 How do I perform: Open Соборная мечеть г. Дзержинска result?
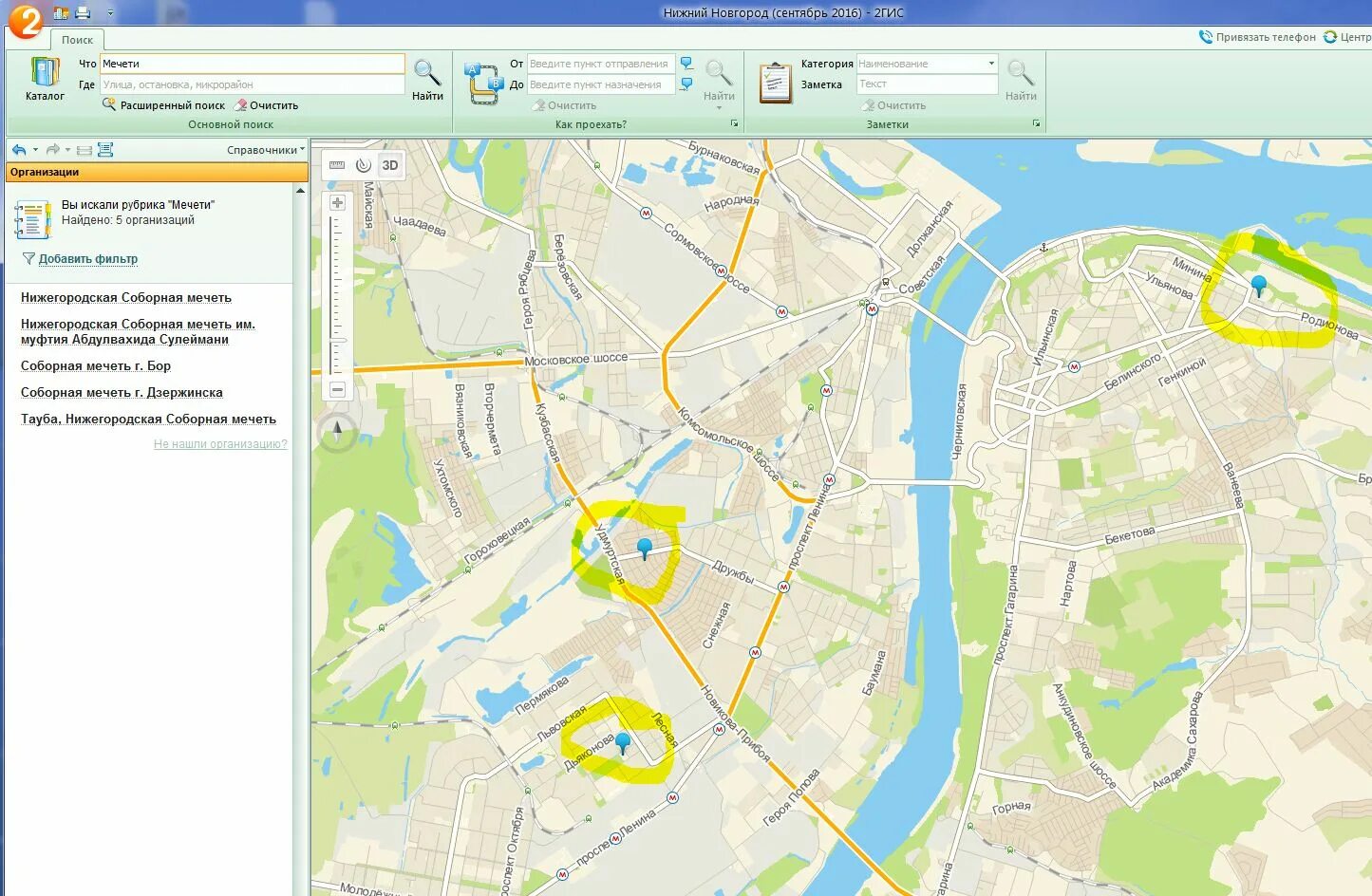(x=122, y=392)
